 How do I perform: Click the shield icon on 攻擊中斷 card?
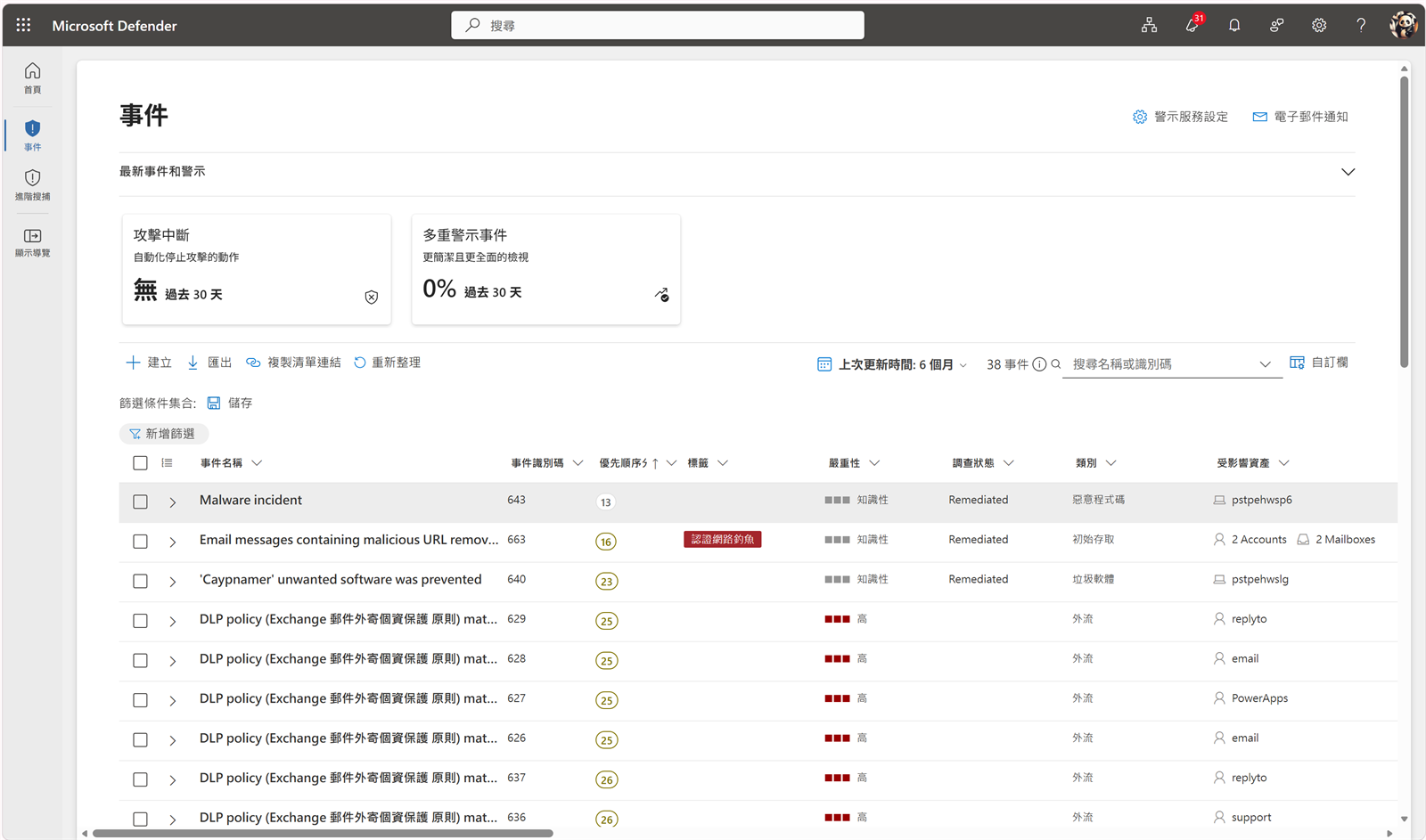click(x=372, y=297)
